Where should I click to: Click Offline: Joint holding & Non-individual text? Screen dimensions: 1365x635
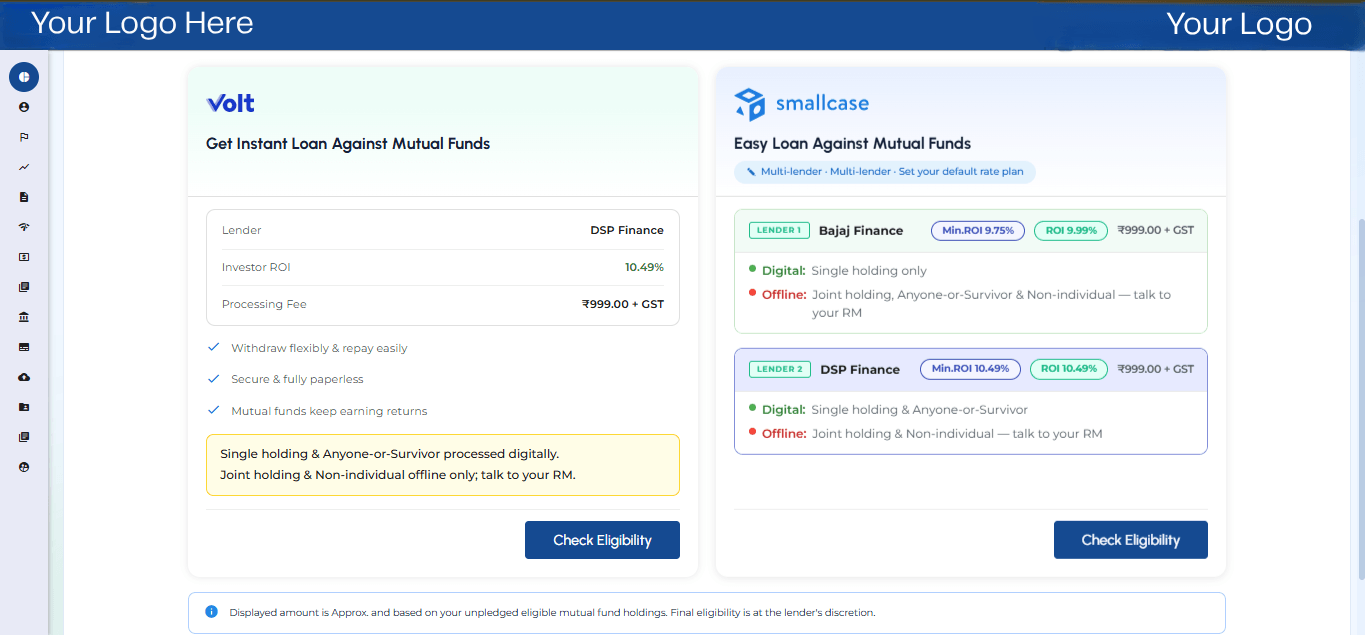(931, 434)
